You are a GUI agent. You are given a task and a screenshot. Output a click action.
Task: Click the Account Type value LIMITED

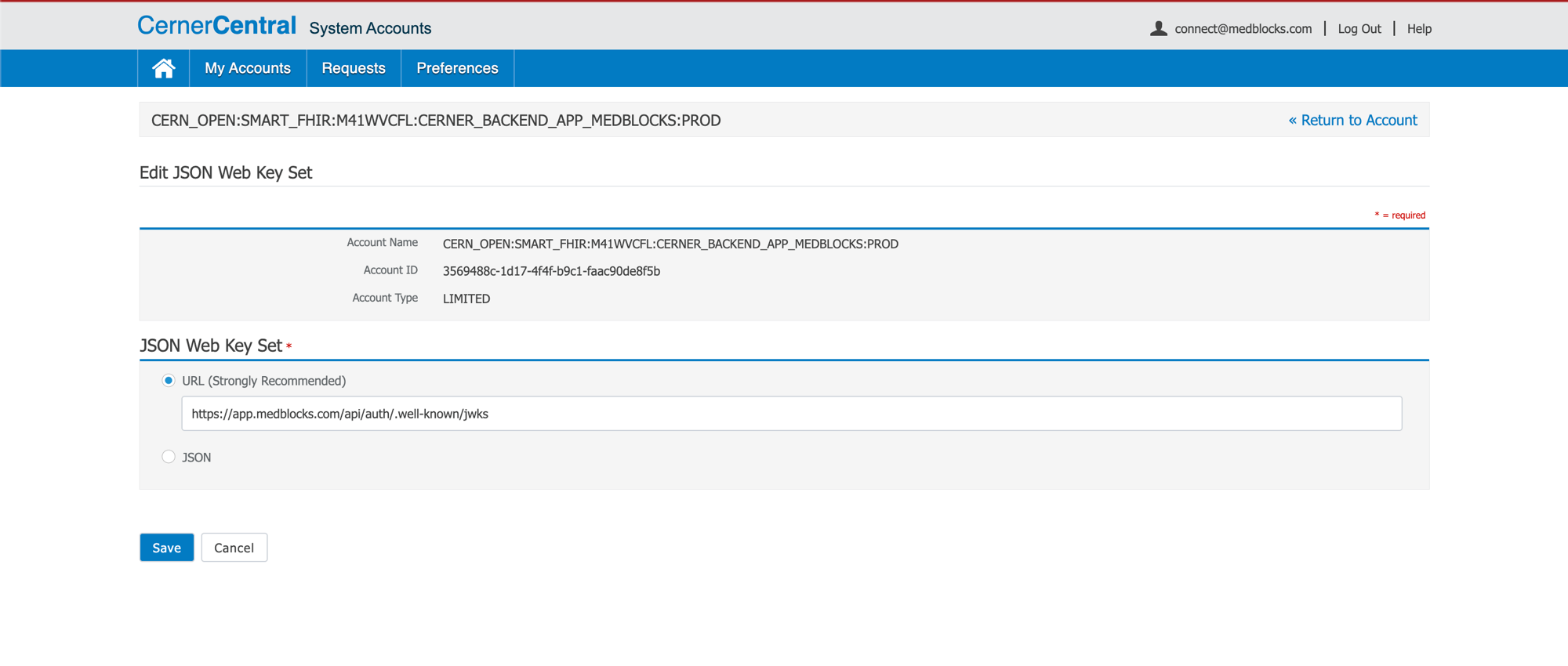[x=466, y=299]
